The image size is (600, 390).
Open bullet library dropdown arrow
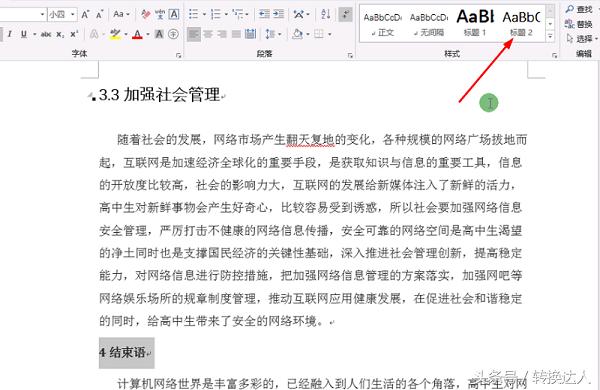pos(204,15)
